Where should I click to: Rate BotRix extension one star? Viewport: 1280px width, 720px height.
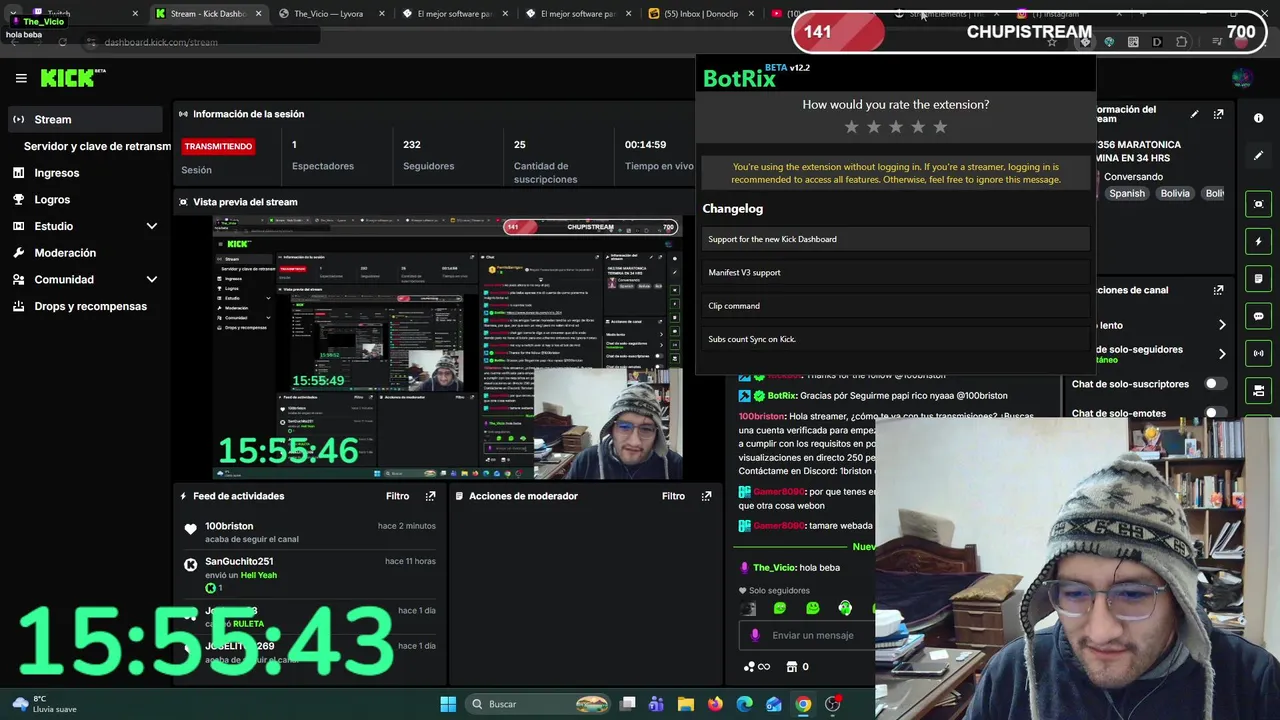click(x=852, y=127)
